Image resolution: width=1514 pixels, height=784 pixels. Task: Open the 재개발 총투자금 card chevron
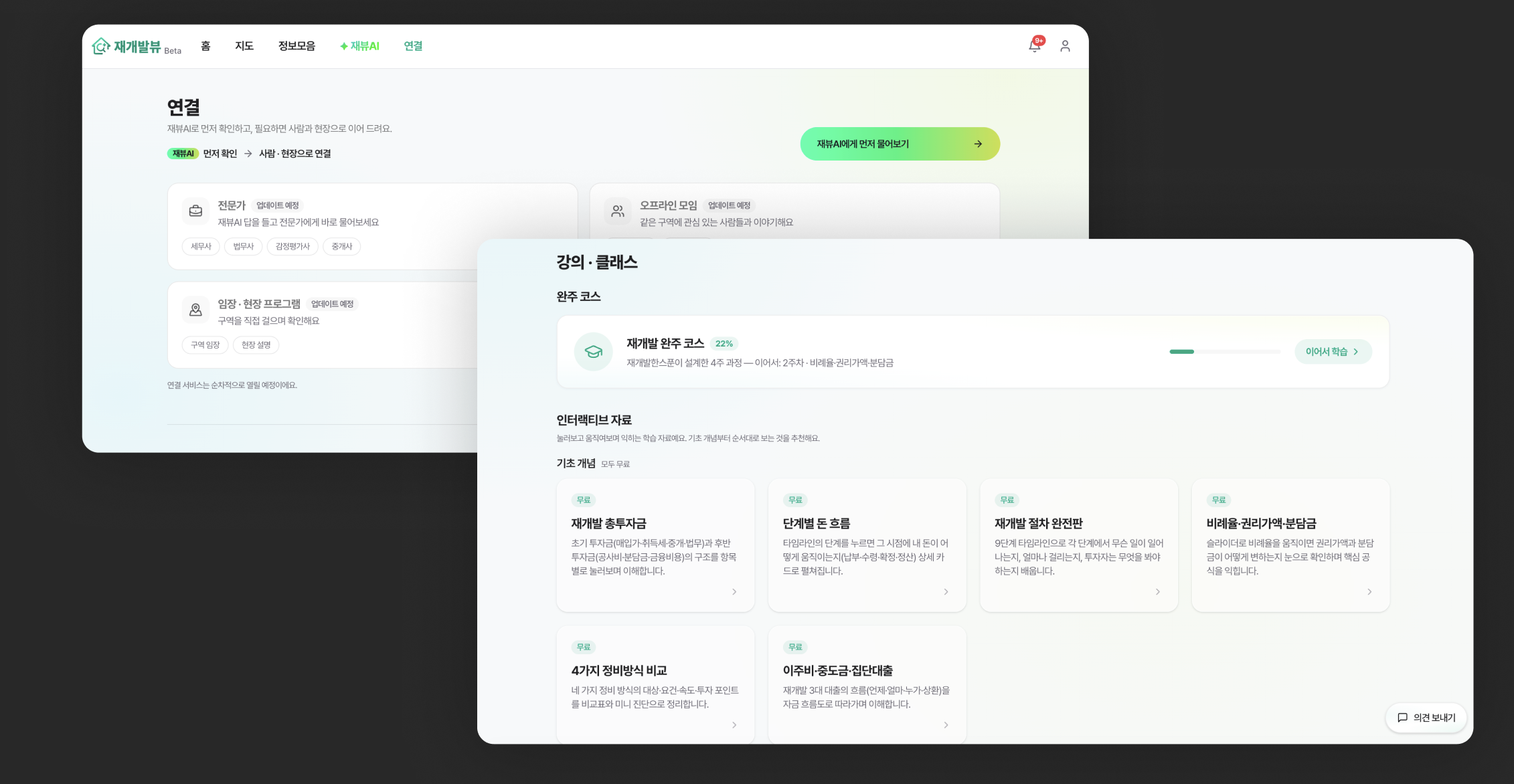coord(734,591)
